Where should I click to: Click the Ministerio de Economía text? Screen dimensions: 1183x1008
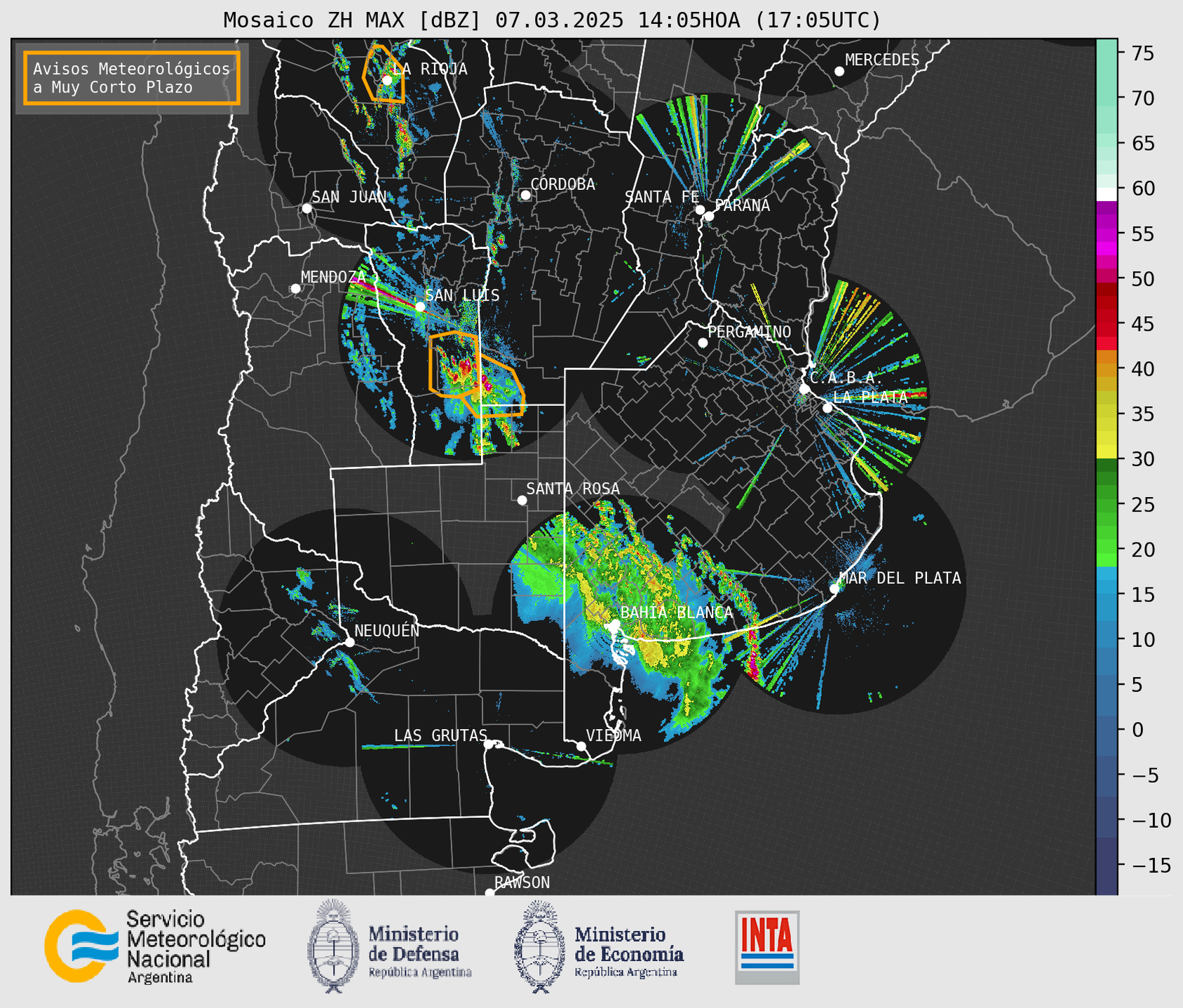[x=629, y=951]
